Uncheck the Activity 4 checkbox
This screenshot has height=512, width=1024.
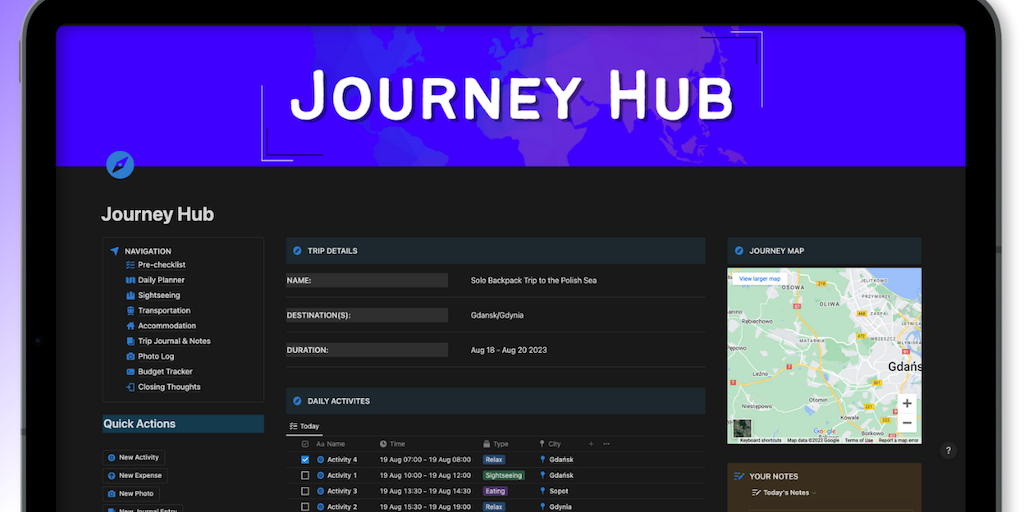[x=305, y=460]
